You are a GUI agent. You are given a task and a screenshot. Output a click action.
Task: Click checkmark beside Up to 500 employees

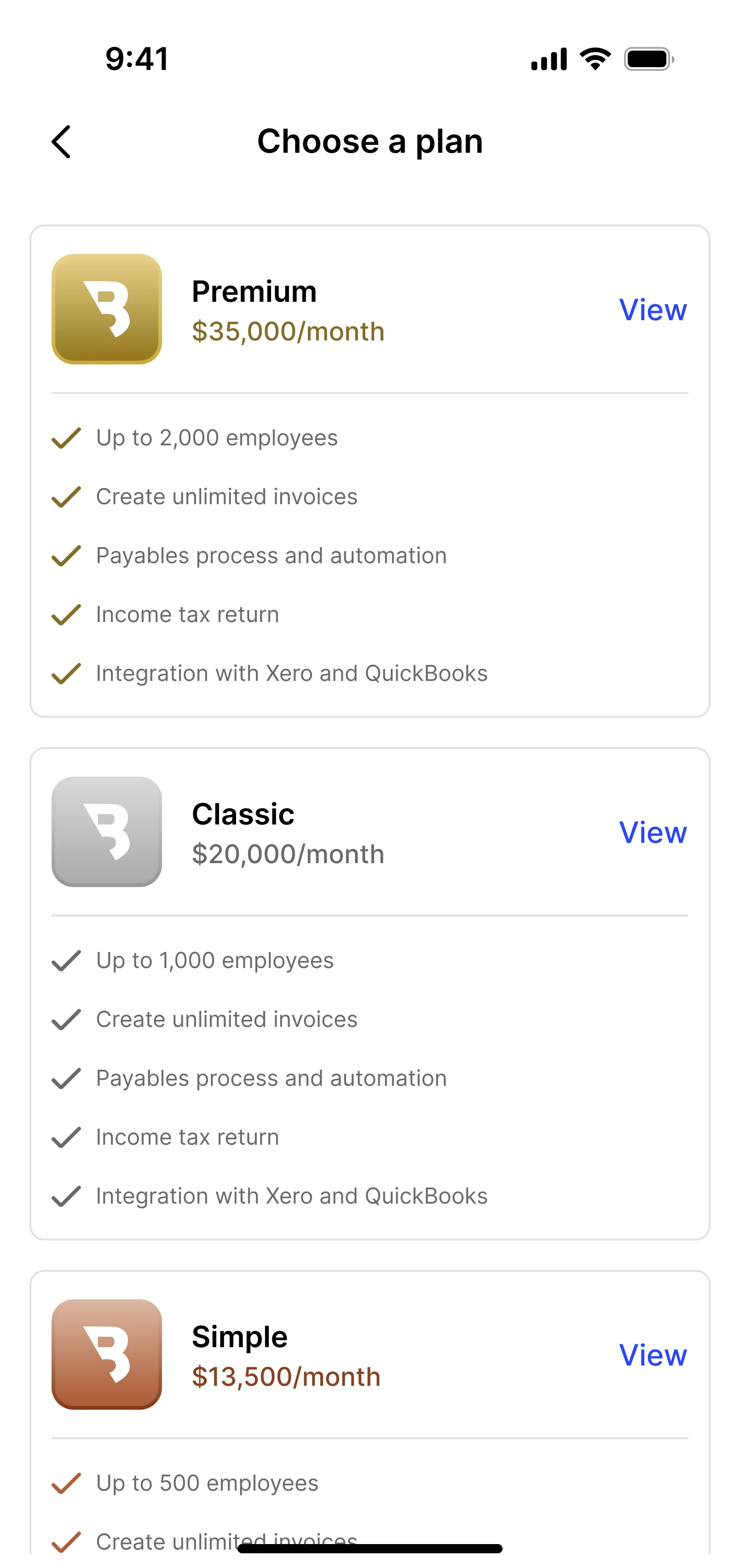point(66,1483)
